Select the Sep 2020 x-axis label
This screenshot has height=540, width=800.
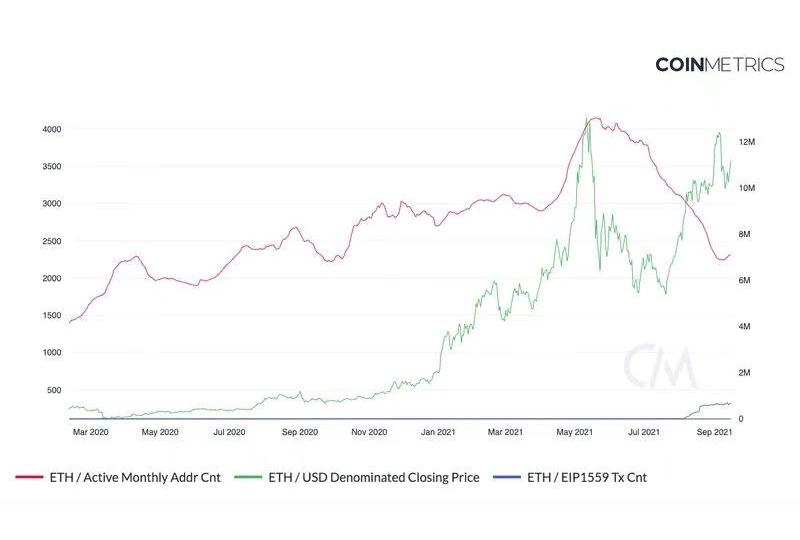coord(300,432)
